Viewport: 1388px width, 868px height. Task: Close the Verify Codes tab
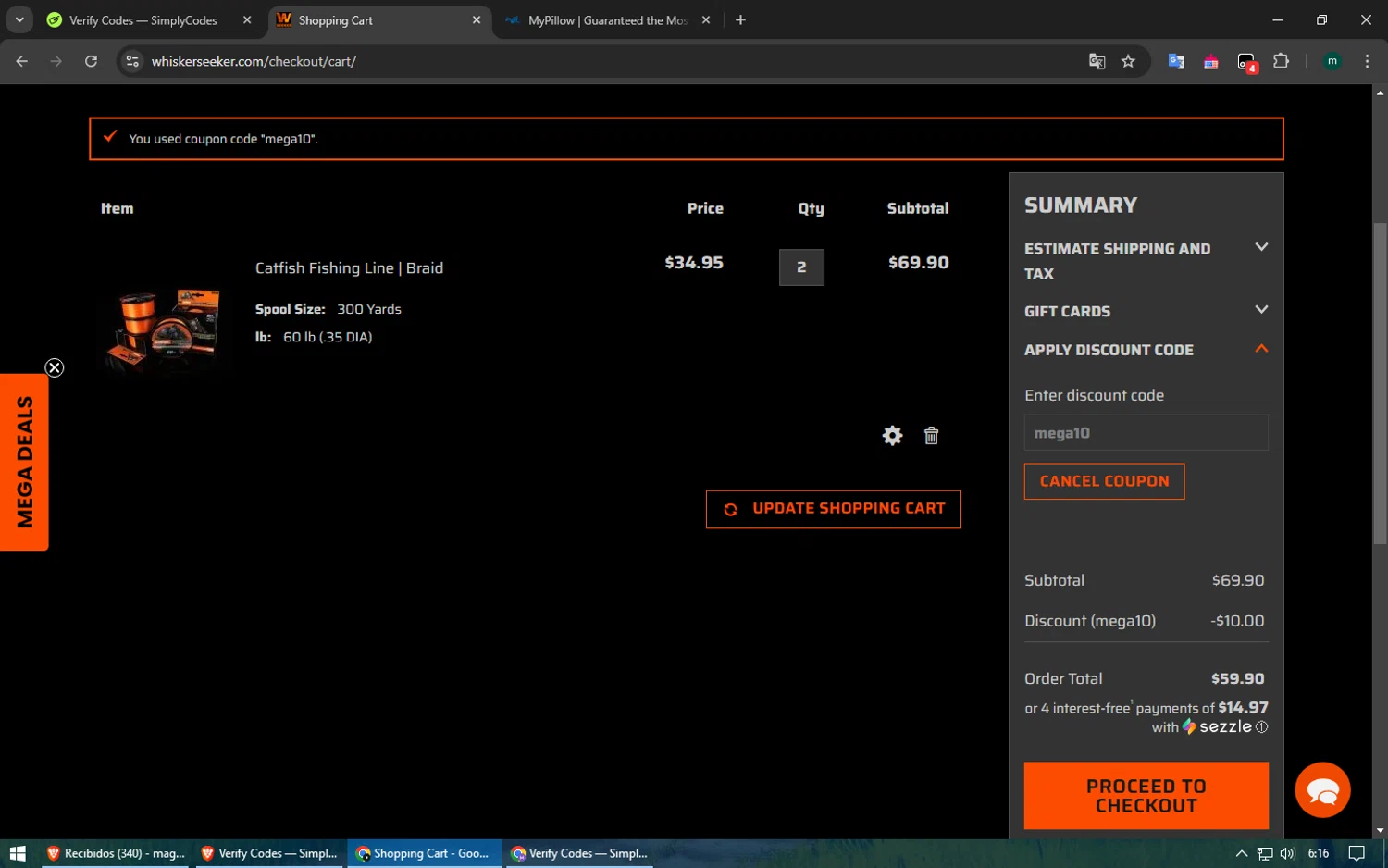[x=247, y=20]
